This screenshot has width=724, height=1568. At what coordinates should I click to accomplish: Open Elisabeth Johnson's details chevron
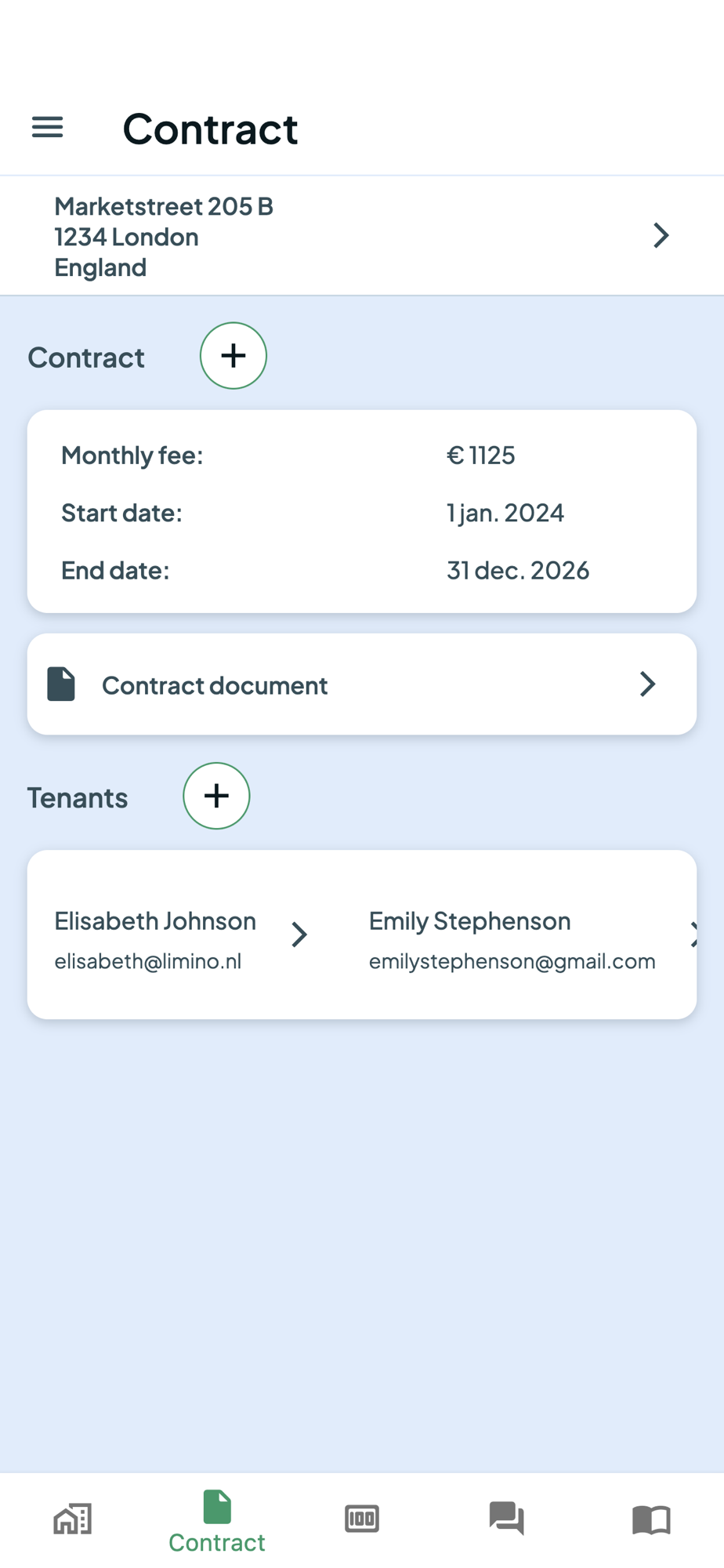(299, 935)
